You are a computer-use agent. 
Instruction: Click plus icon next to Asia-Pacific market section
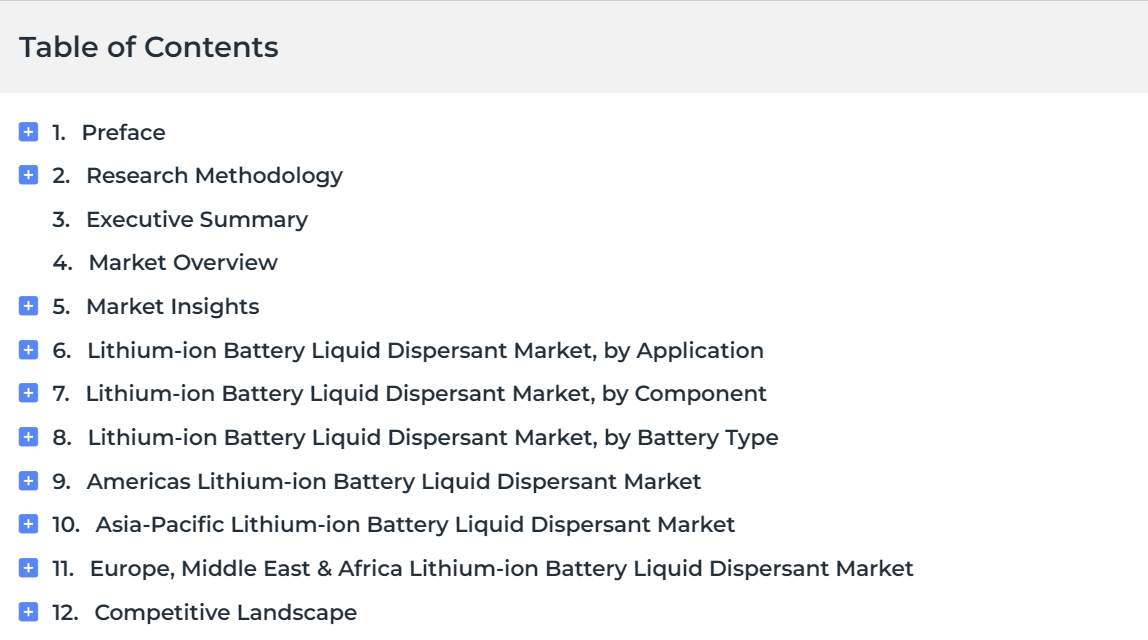pyautogui.click(x=29, y=524)
